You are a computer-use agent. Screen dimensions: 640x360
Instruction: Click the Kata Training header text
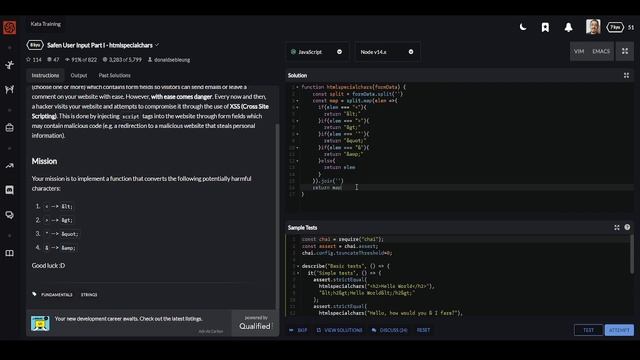[46, 24]
